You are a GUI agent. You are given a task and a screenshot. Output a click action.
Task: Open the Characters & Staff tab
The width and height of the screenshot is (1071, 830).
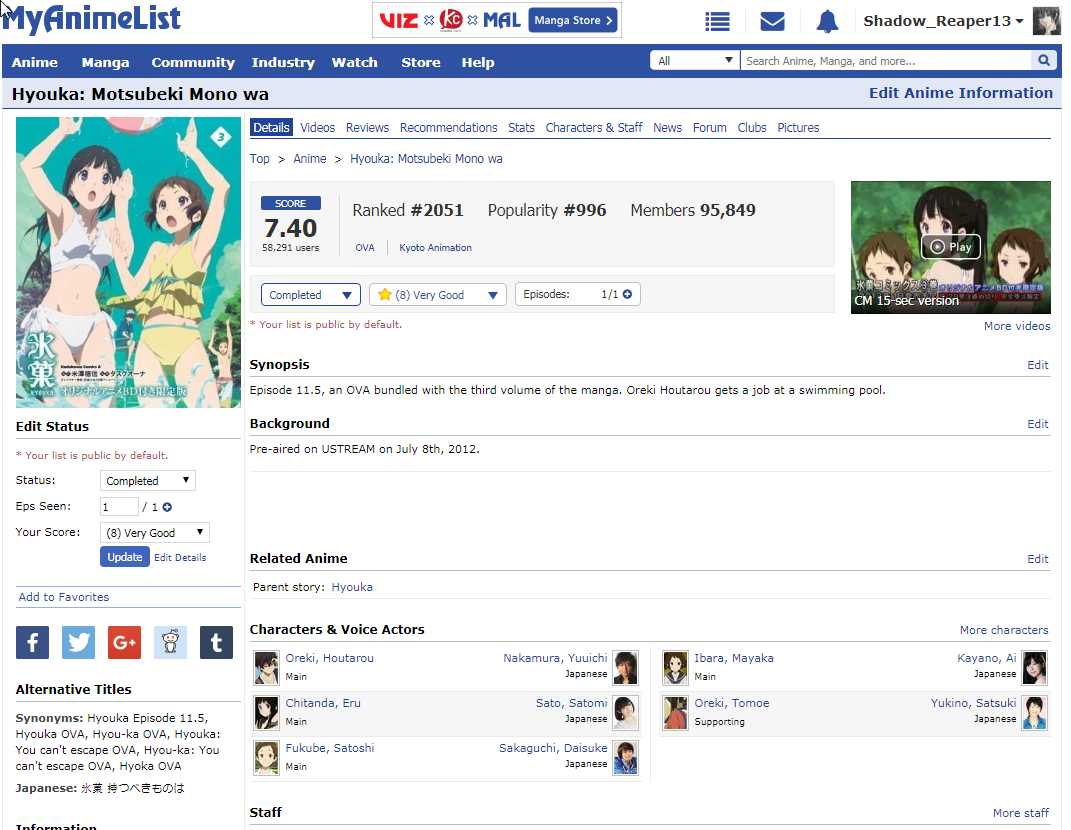click(x=594, y=128)
